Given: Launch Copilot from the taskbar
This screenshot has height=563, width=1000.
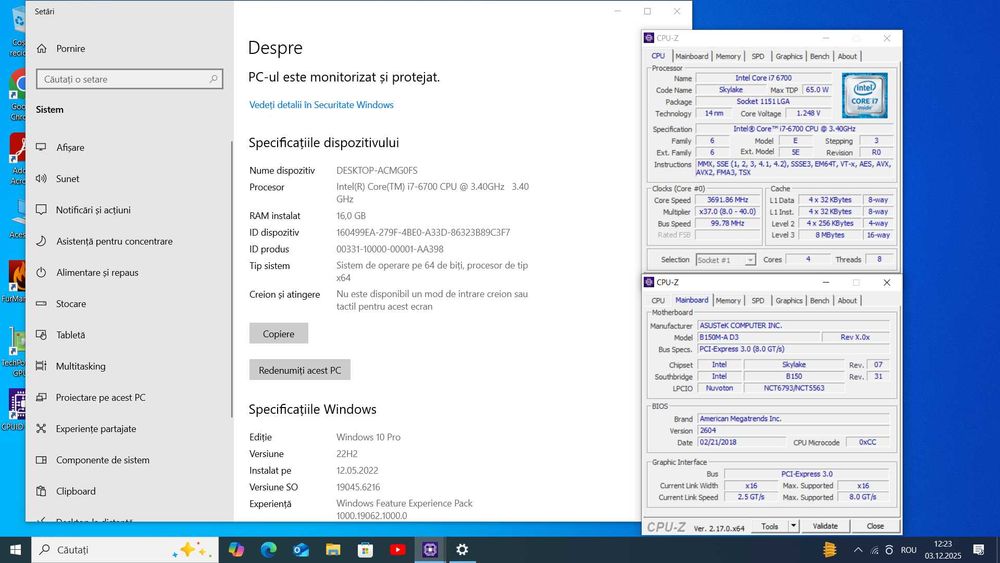Looking at the screenshot, I should [236, 550].
